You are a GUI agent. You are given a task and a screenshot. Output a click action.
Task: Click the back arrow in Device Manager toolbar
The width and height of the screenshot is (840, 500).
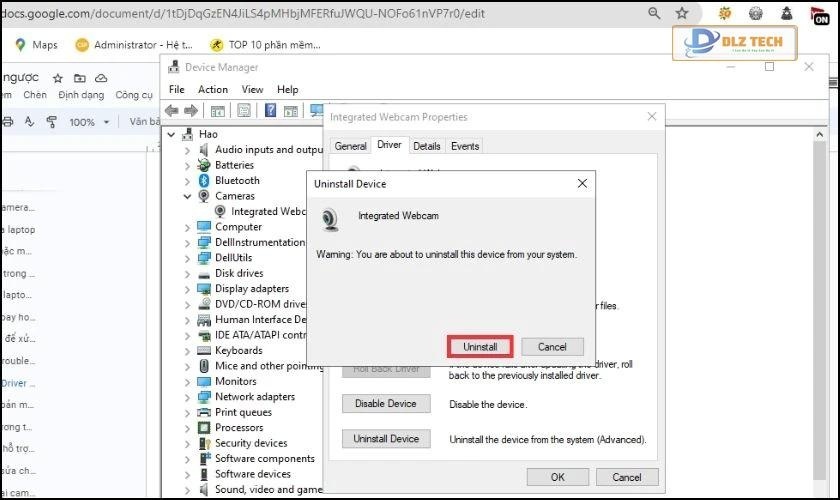click(x=172, y=111)
